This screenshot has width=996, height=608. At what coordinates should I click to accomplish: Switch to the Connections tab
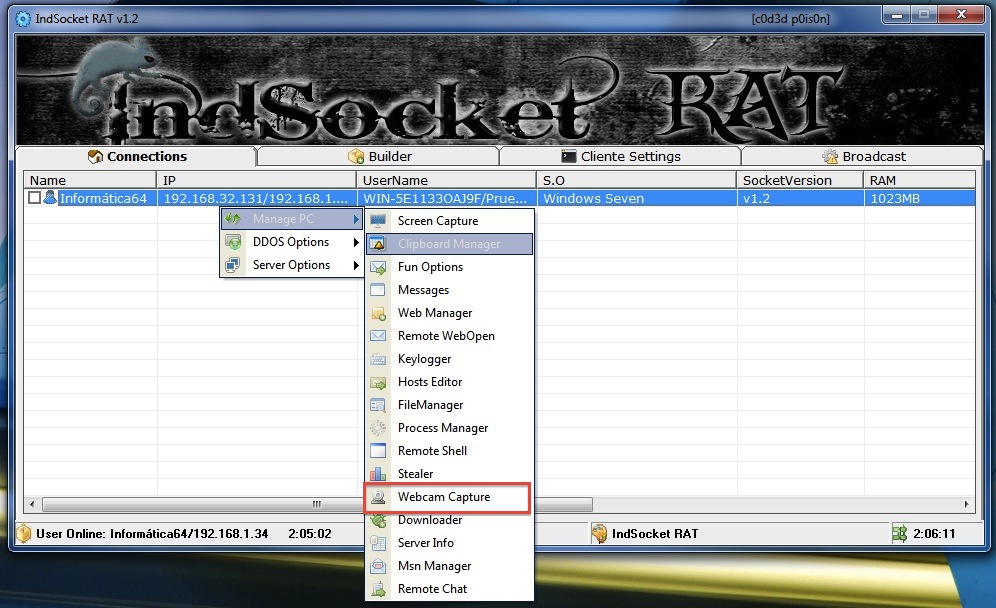coord(136,156)
